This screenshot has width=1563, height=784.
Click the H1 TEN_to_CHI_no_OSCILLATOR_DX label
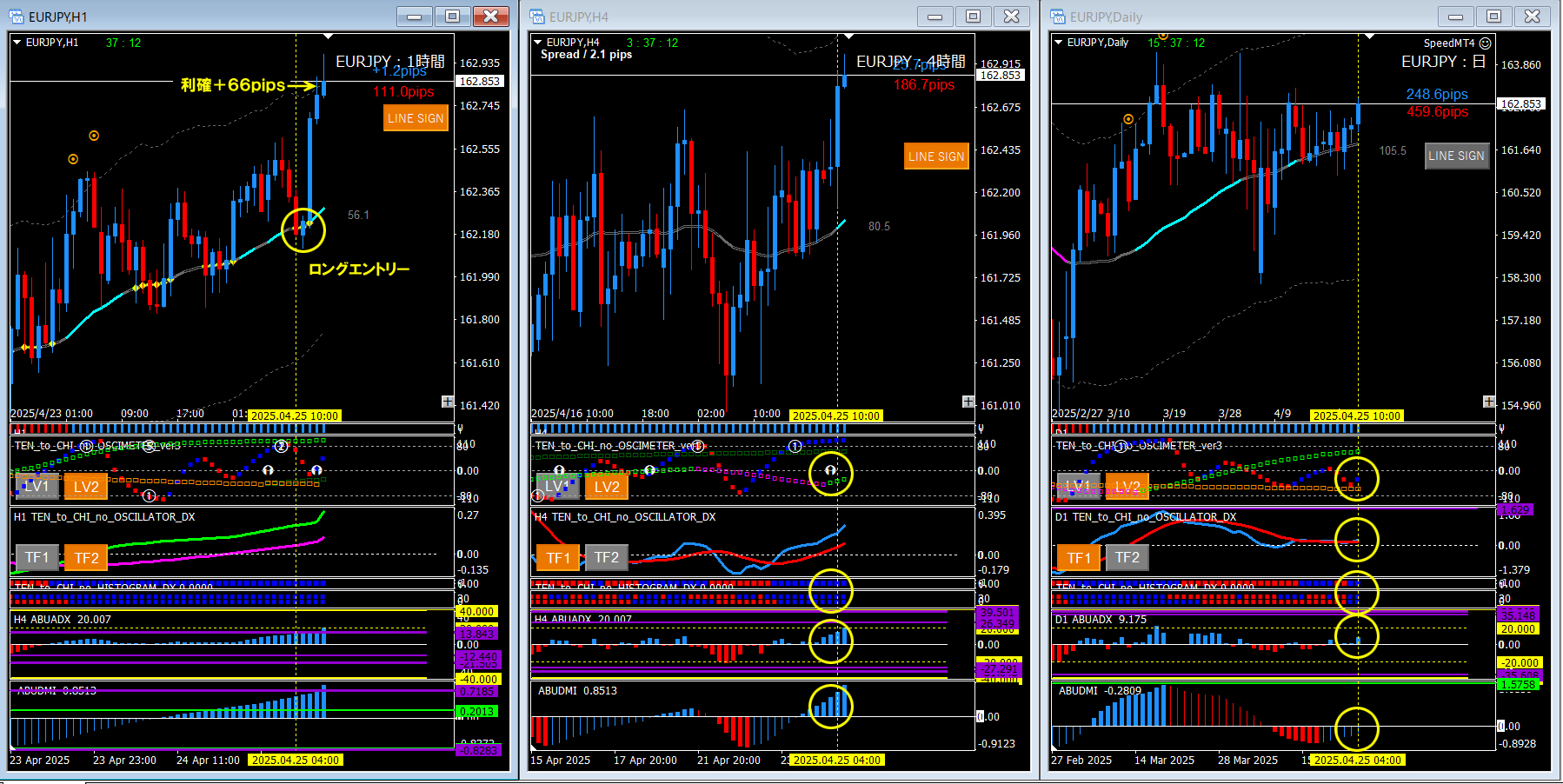coord(104,517)
